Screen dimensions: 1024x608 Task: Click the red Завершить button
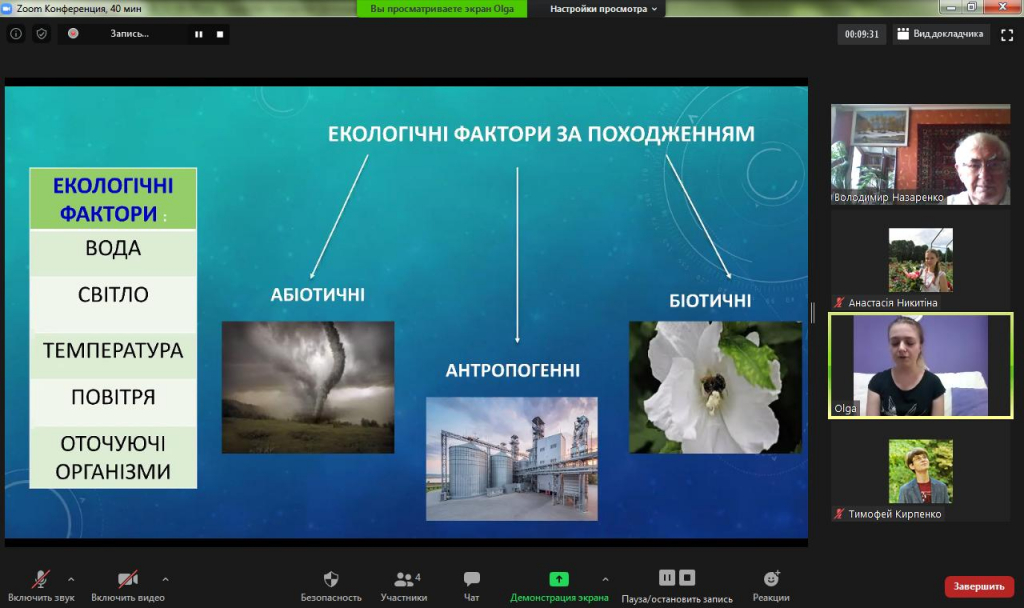tap(978, 586)
